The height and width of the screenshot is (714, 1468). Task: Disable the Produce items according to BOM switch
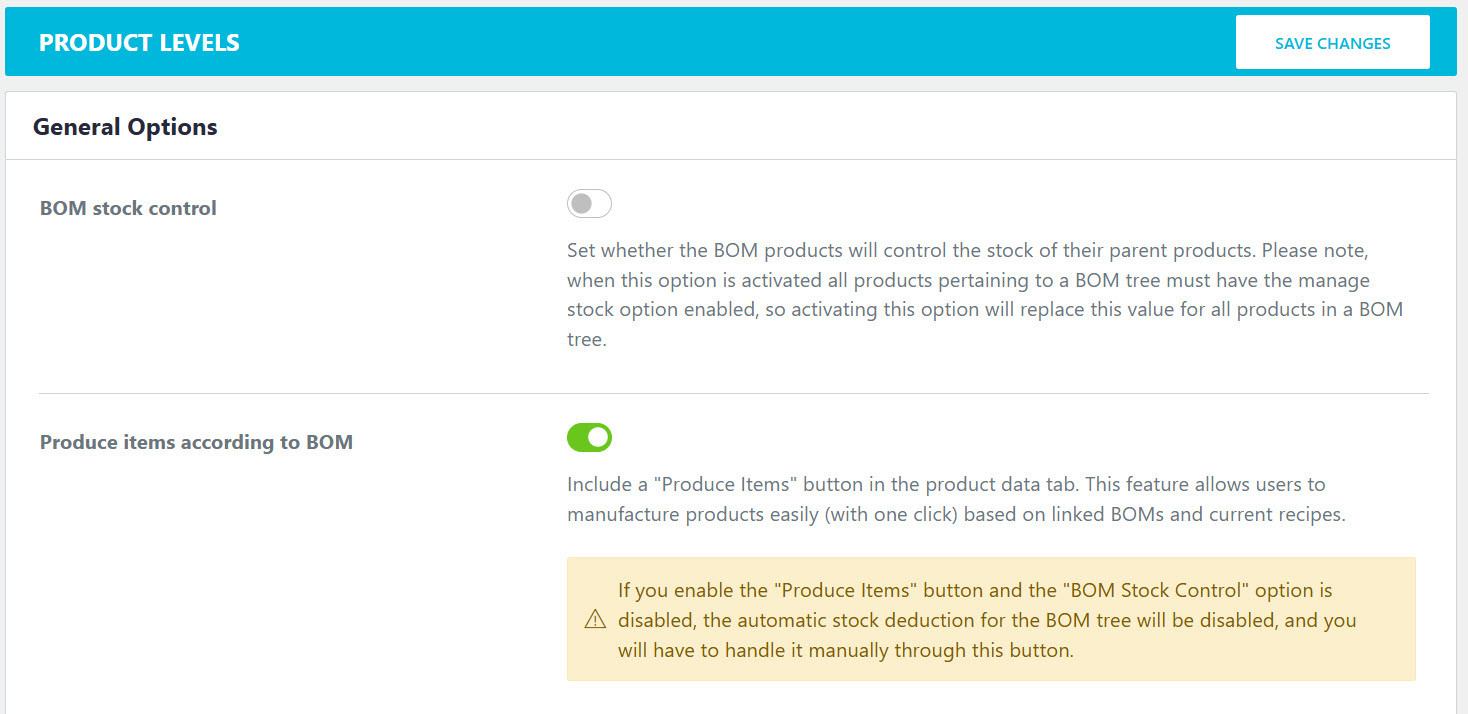tap(589, 438)
